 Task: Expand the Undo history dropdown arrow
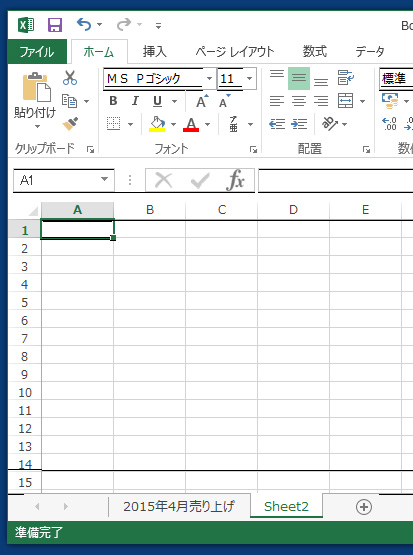[x=99, y=25]
